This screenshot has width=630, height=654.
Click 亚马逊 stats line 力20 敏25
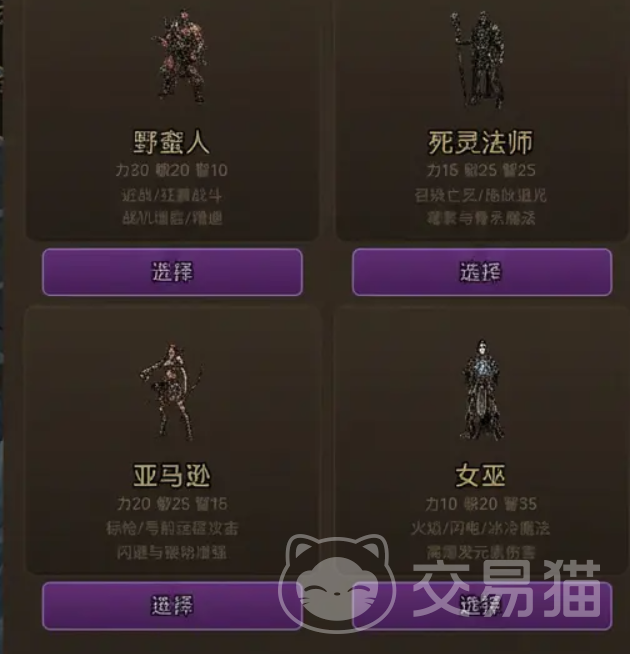click(x=171, y=504)
